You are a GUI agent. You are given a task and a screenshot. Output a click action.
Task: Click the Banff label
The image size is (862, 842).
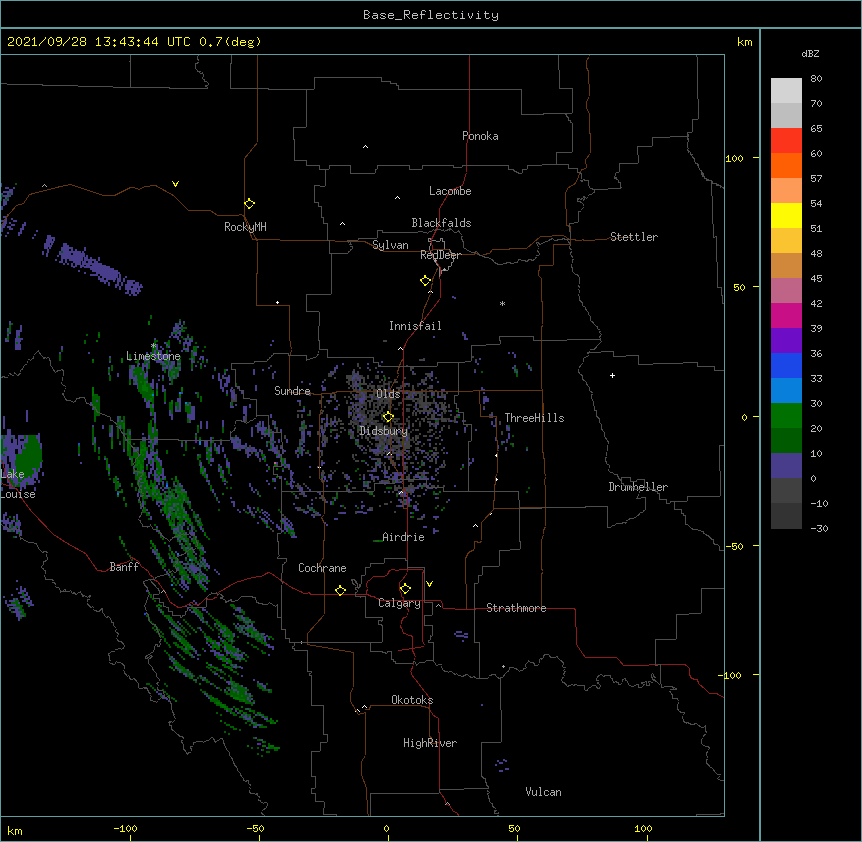point(124,567)
